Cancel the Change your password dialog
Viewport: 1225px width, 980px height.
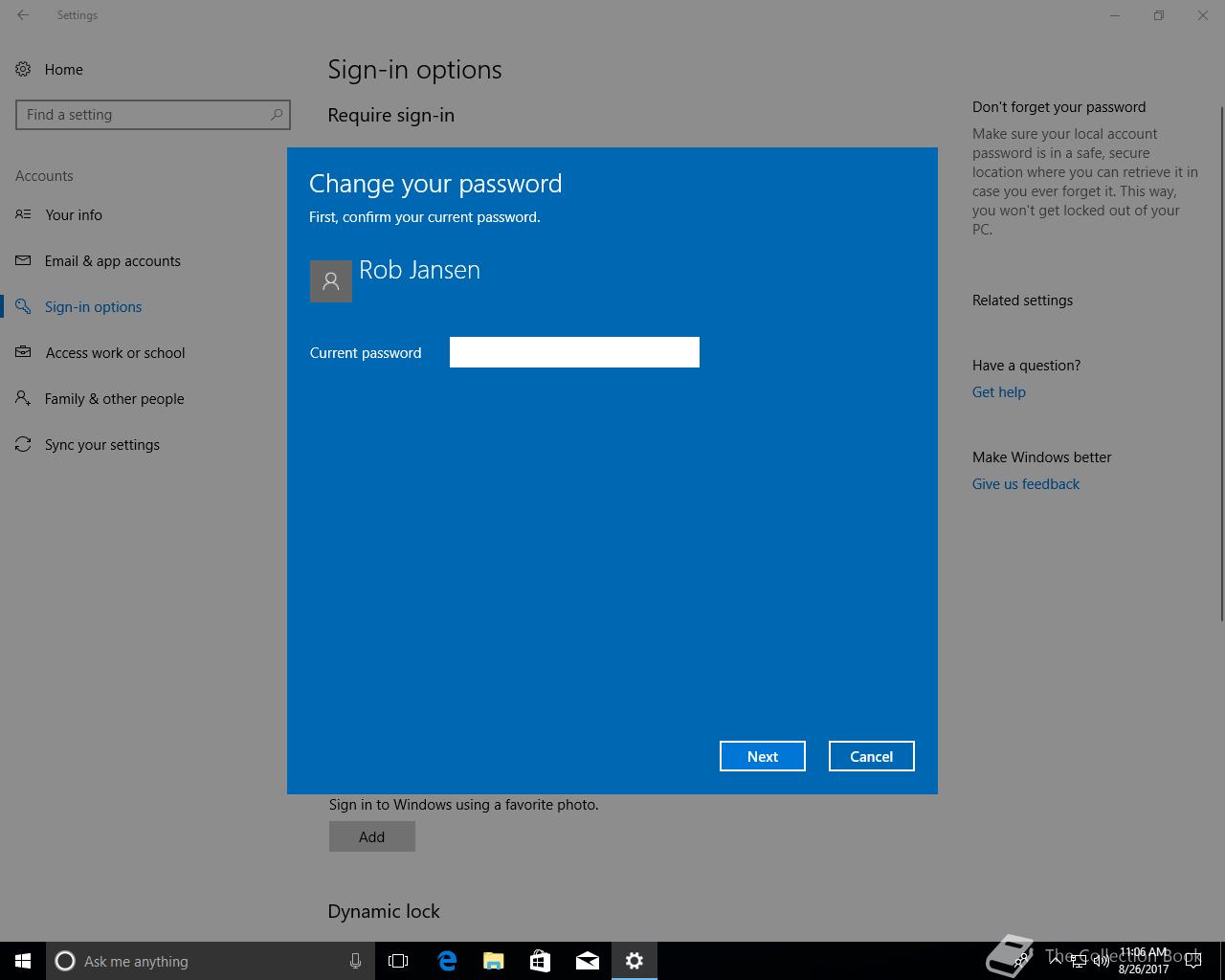872,756
